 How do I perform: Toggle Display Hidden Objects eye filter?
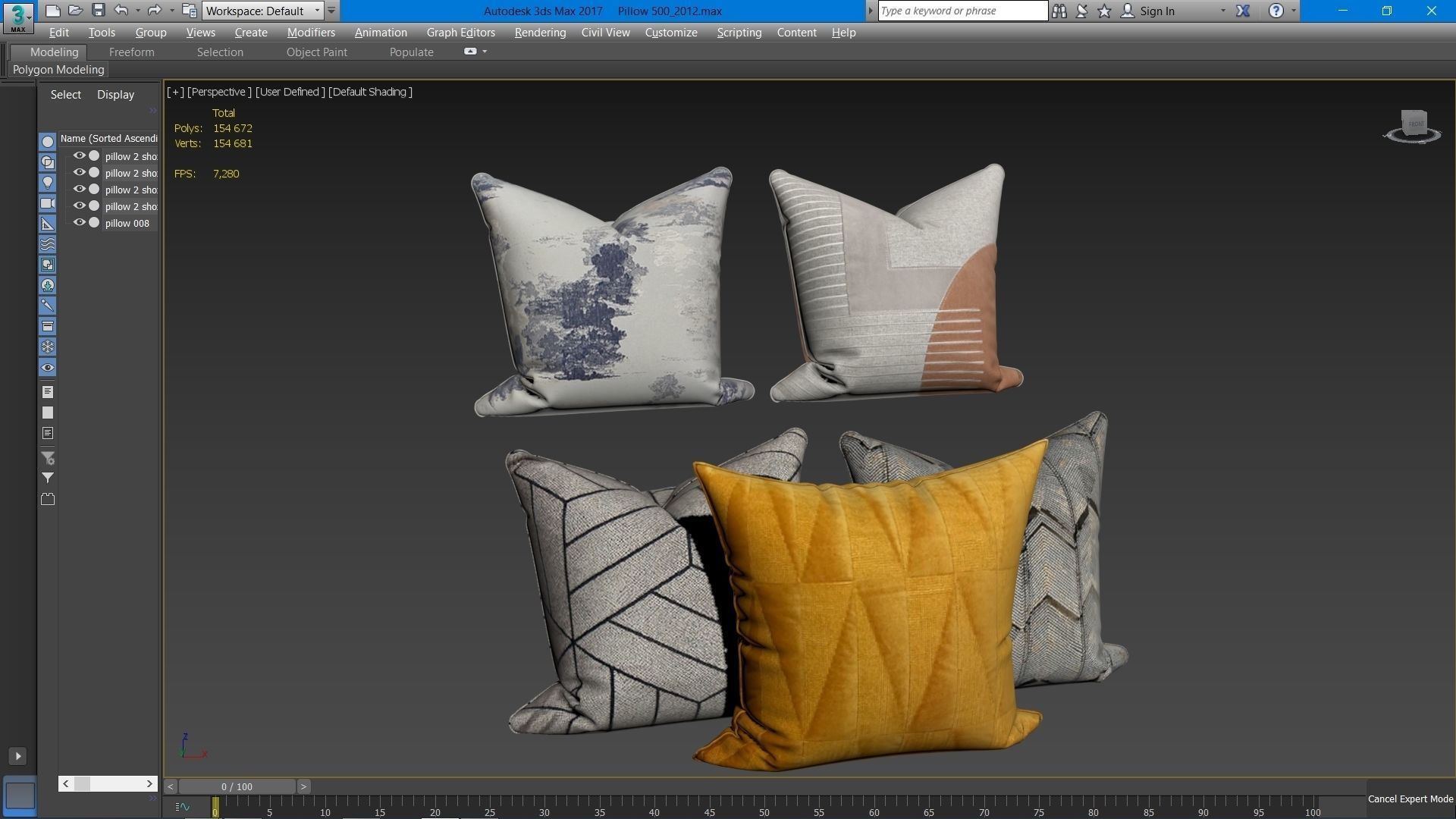[x=48, y=367]
